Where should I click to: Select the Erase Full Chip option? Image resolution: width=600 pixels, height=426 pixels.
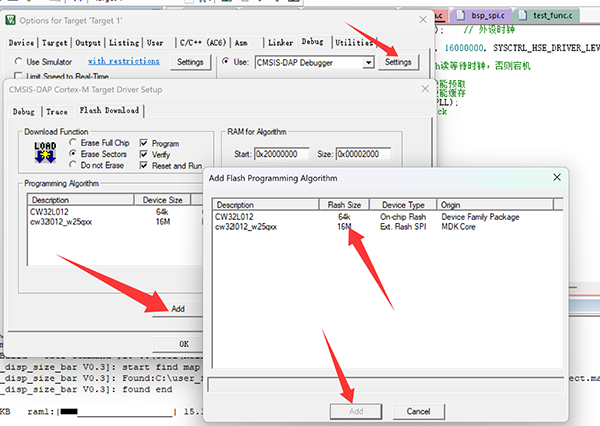coord(72,143)
